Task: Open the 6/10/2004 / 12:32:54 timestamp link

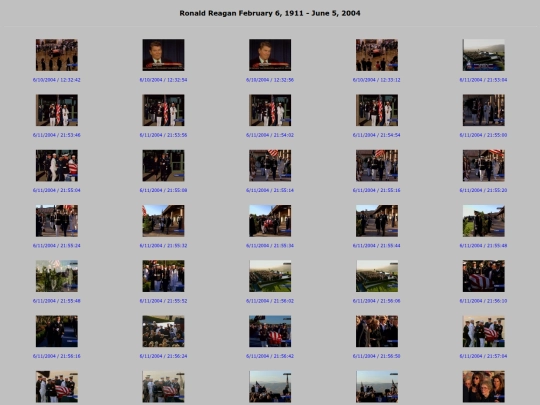Action: click(163, 80)
